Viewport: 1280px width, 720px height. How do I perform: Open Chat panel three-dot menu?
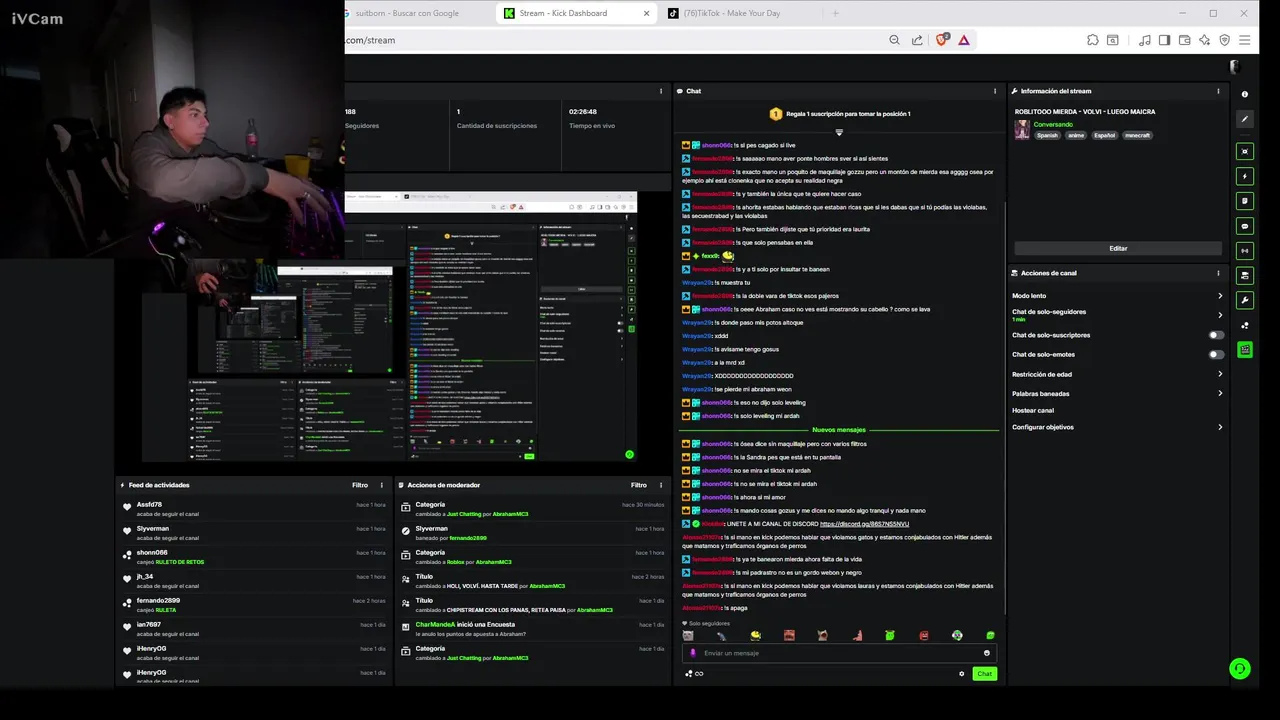pyautogui.click(x=995, y=91)
